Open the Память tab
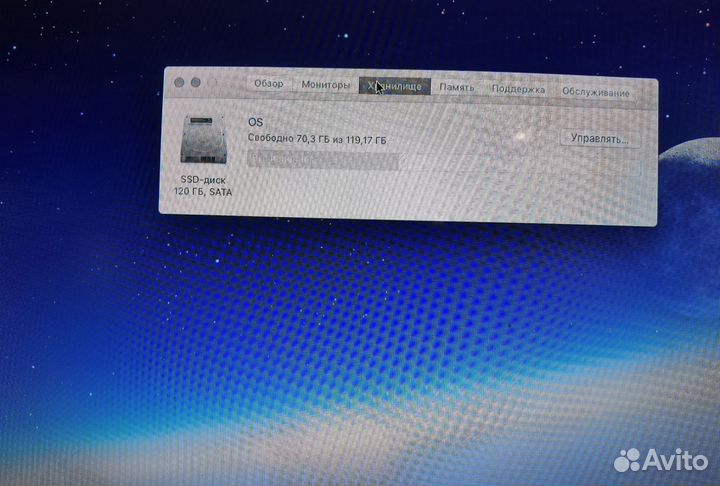 [456, 87]
